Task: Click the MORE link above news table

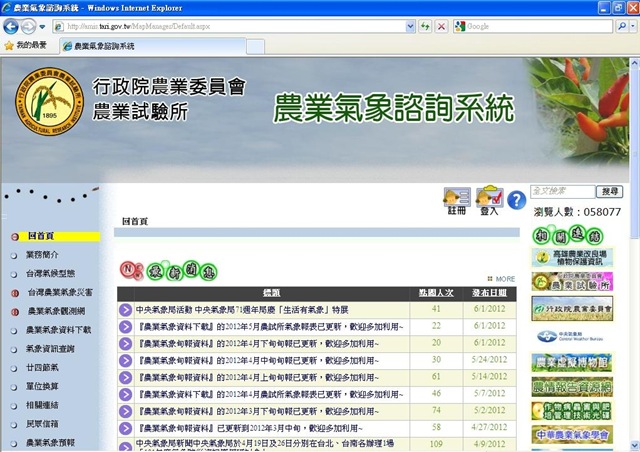Action: coord(504,279)
